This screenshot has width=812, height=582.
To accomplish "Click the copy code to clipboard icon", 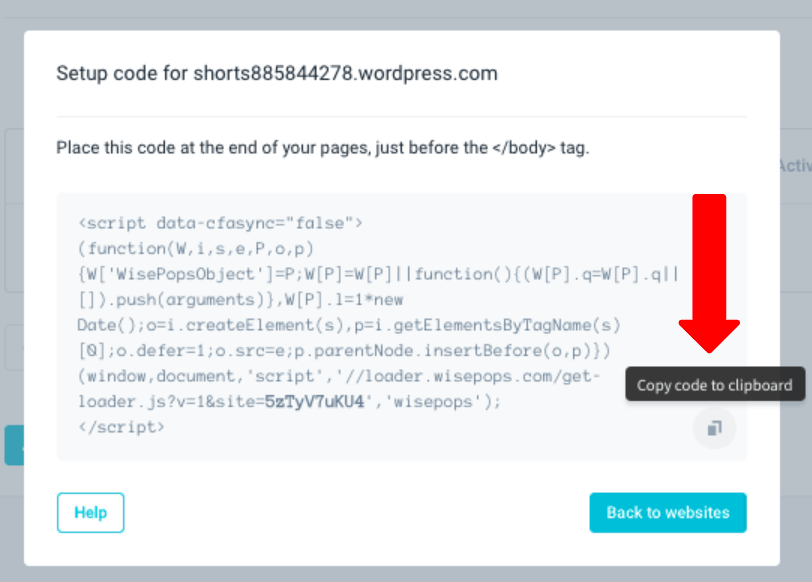I will (x=714, y=428).
